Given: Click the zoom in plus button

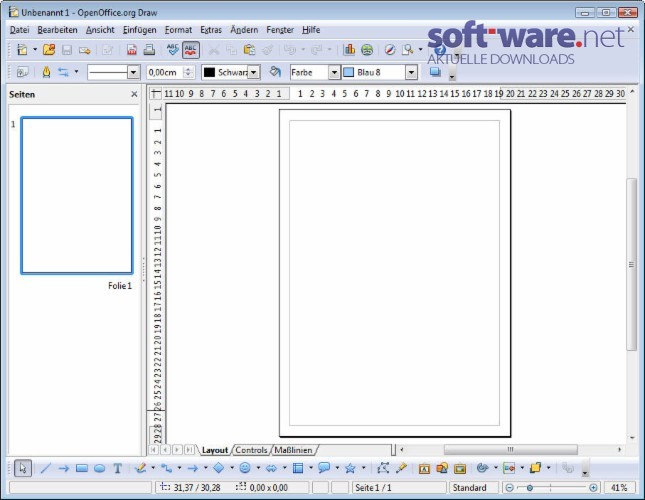Looking at the screenshot, I should click(x=593, y=488).
